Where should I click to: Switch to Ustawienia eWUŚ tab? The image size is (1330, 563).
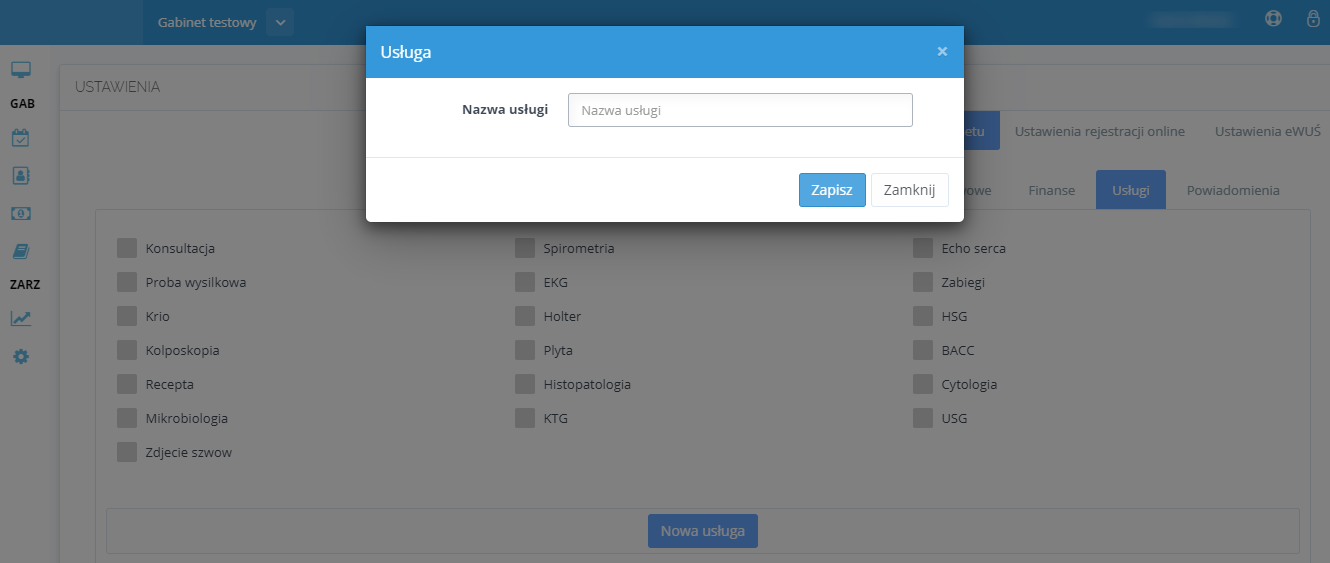point(1268,131)
